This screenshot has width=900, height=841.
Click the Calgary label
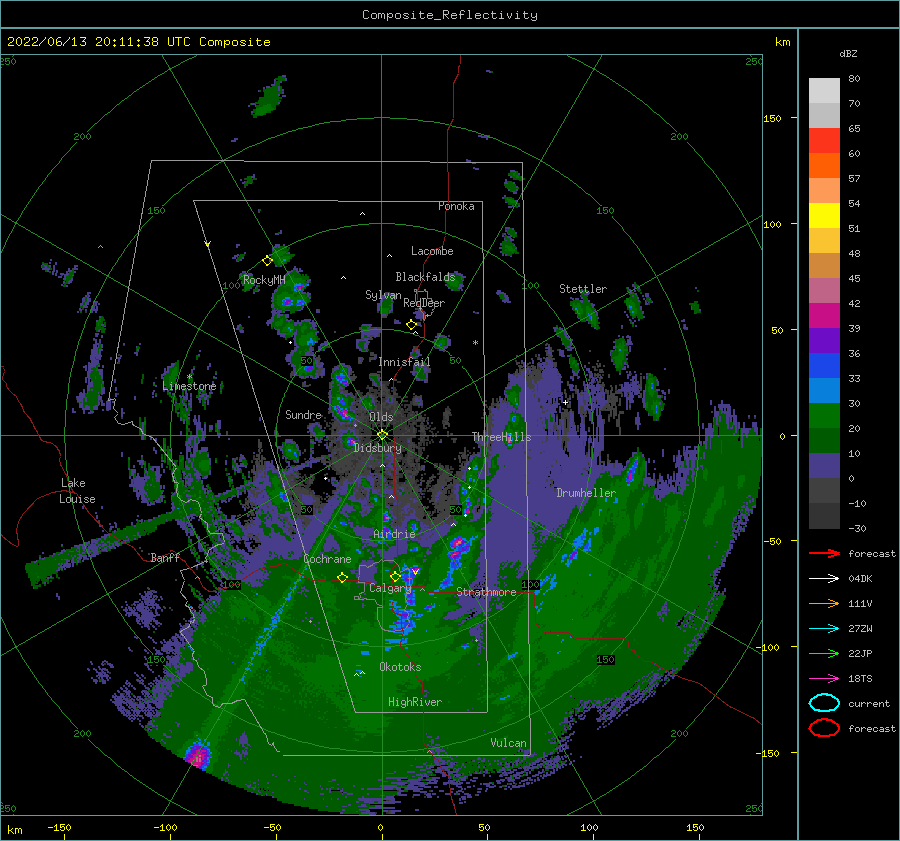(390, 588)
